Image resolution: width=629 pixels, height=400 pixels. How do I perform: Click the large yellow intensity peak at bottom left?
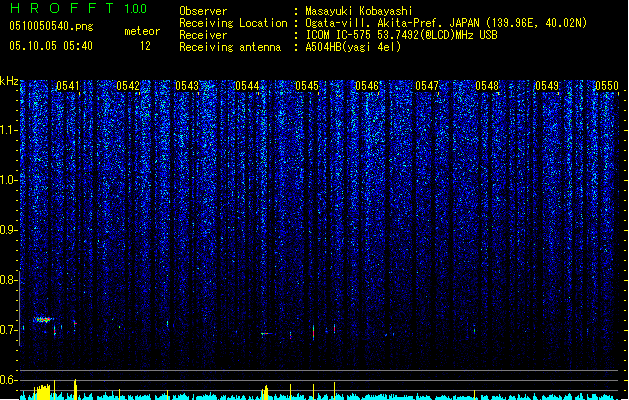(42, 392)
